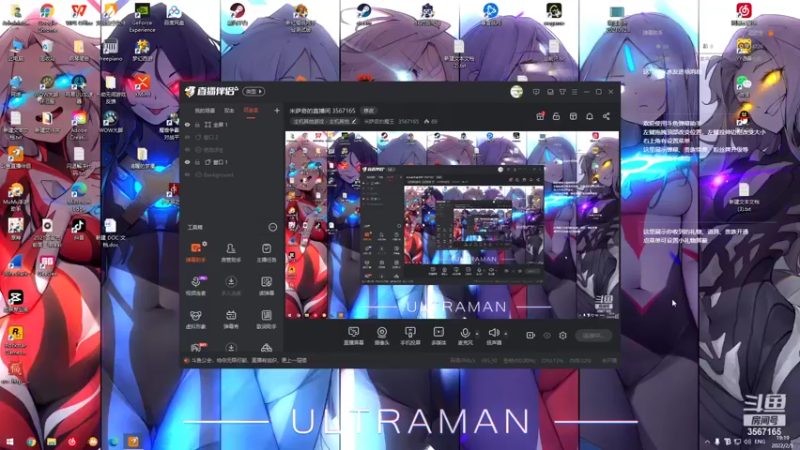
Task: Select the orange highlighted scene tab
Action: 251,111
